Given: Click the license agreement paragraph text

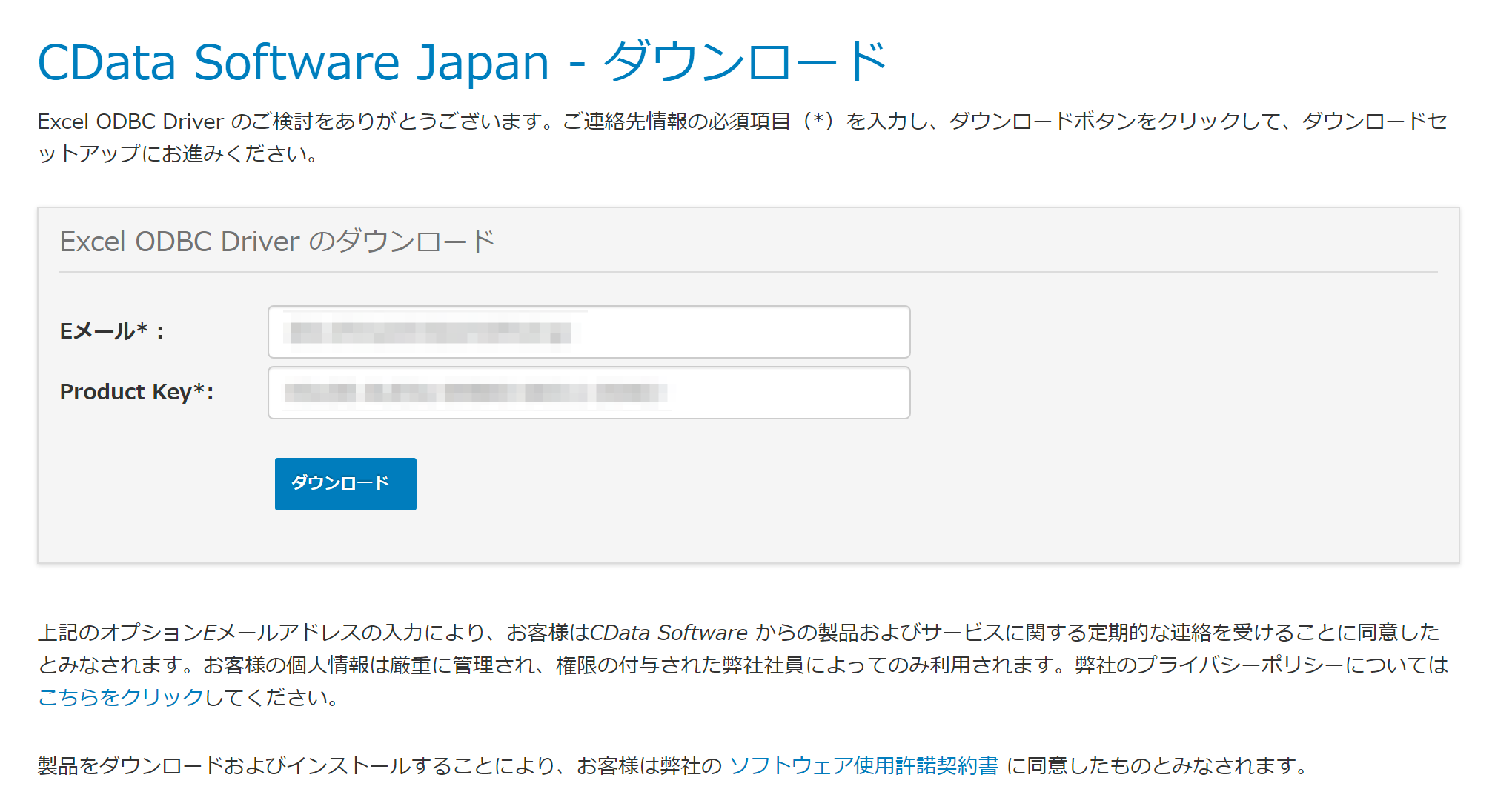Looking at the screenshot, I should pyautogui.click(x=371, y=766).
